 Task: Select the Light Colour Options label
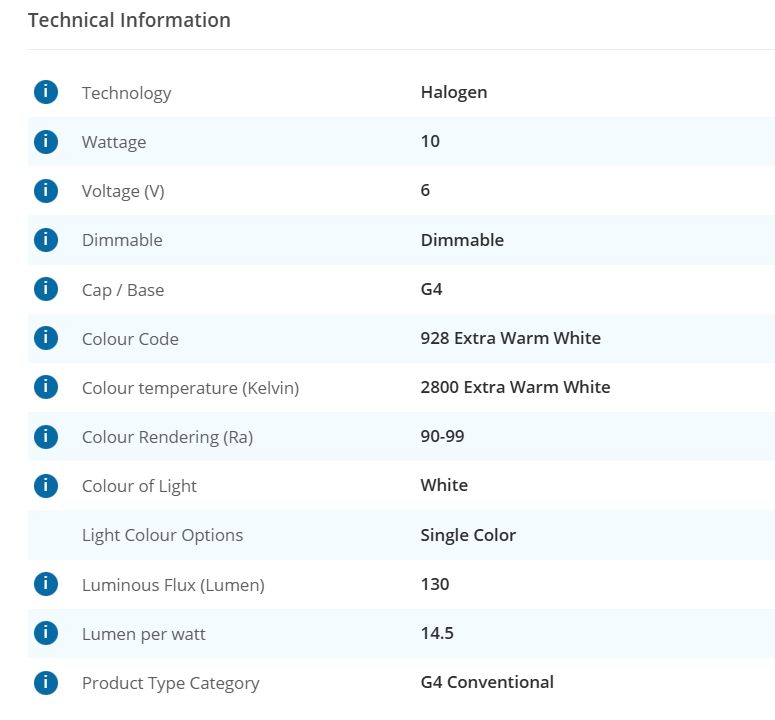pos(162,535)
